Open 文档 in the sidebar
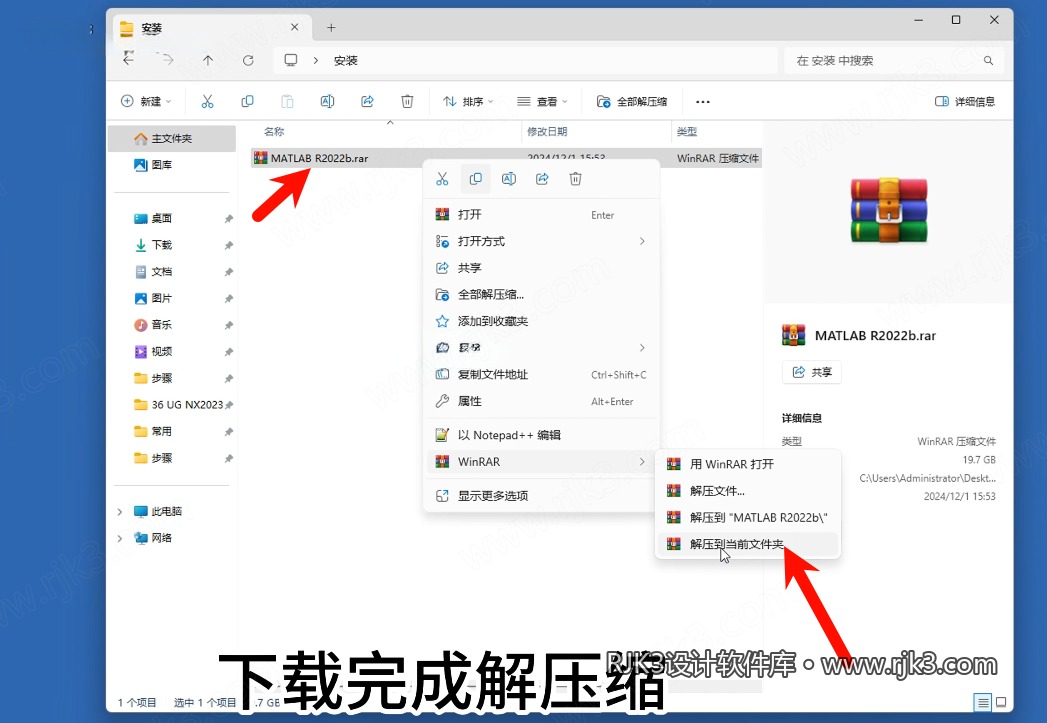The height and width of the screenshot is (723, 1047). [x=172, y=272]
